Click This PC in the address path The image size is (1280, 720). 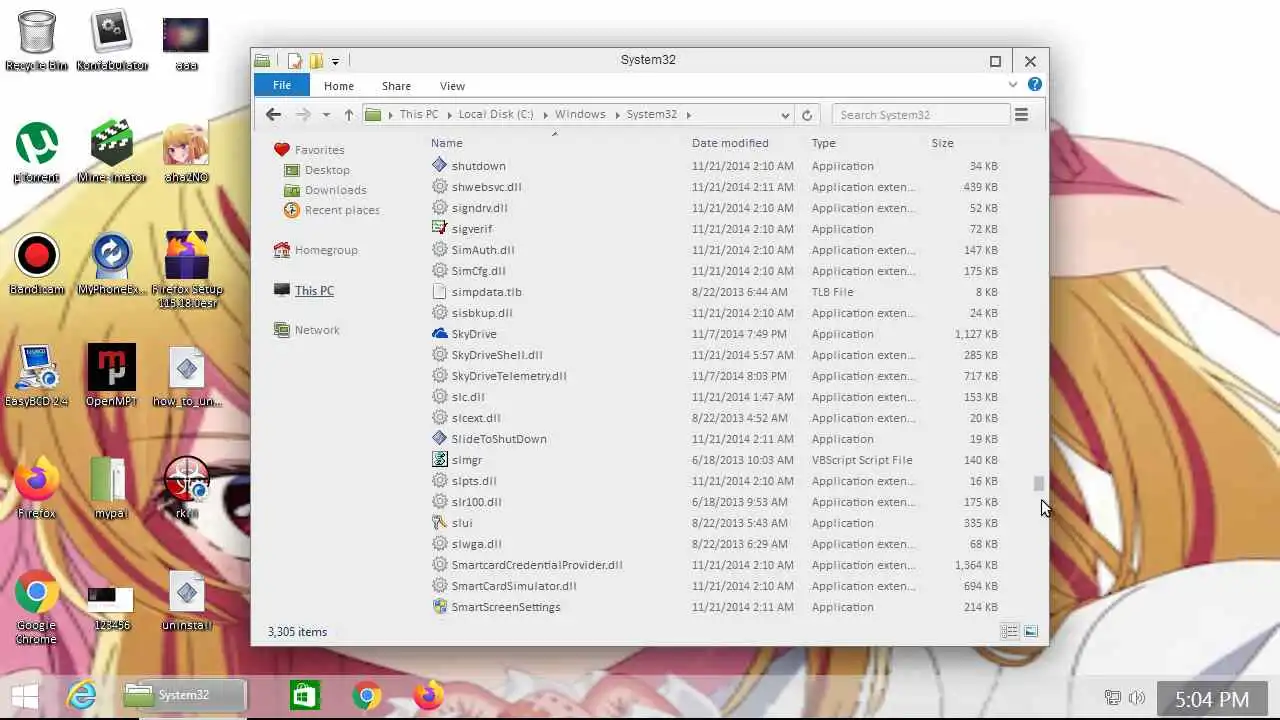click(419, 115)
